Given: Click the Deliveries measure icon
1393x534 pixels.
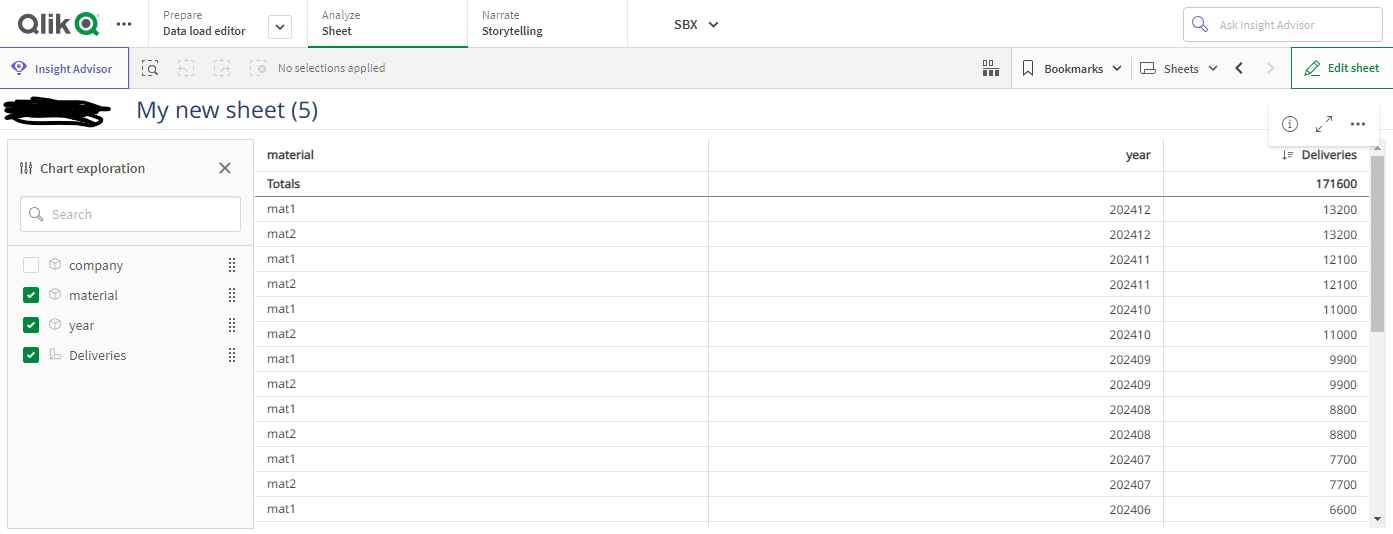Looking at the screenshot, I should click(55, 355).
